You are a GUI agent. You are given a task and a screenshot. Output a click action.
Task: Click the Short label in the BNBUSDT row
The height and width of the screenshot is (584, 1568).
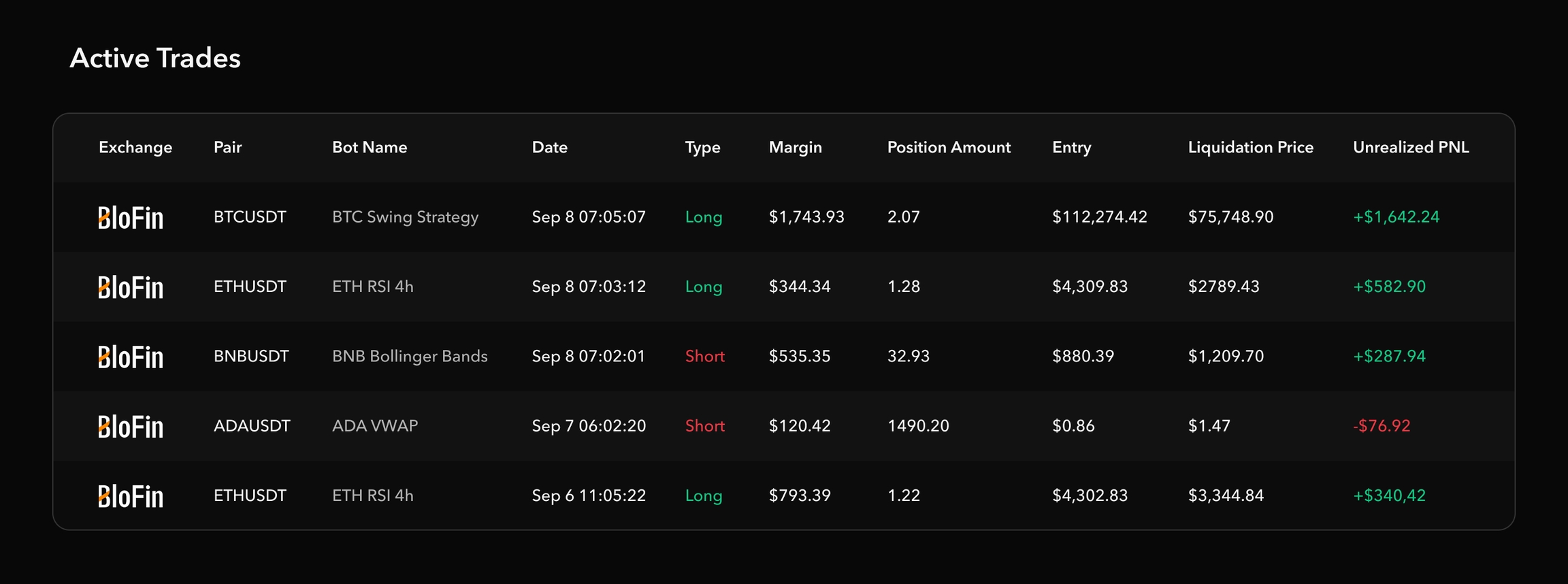[x=704, y=357]
